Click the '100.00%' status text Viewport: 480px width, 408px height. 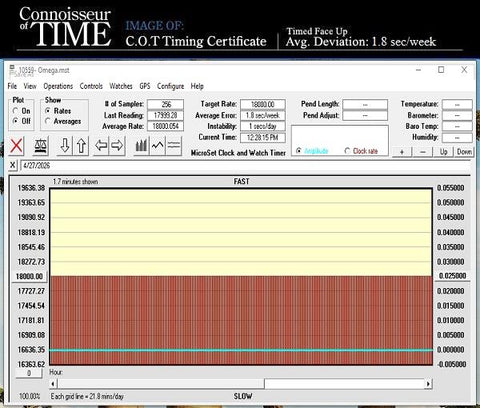tap(30, 396)
